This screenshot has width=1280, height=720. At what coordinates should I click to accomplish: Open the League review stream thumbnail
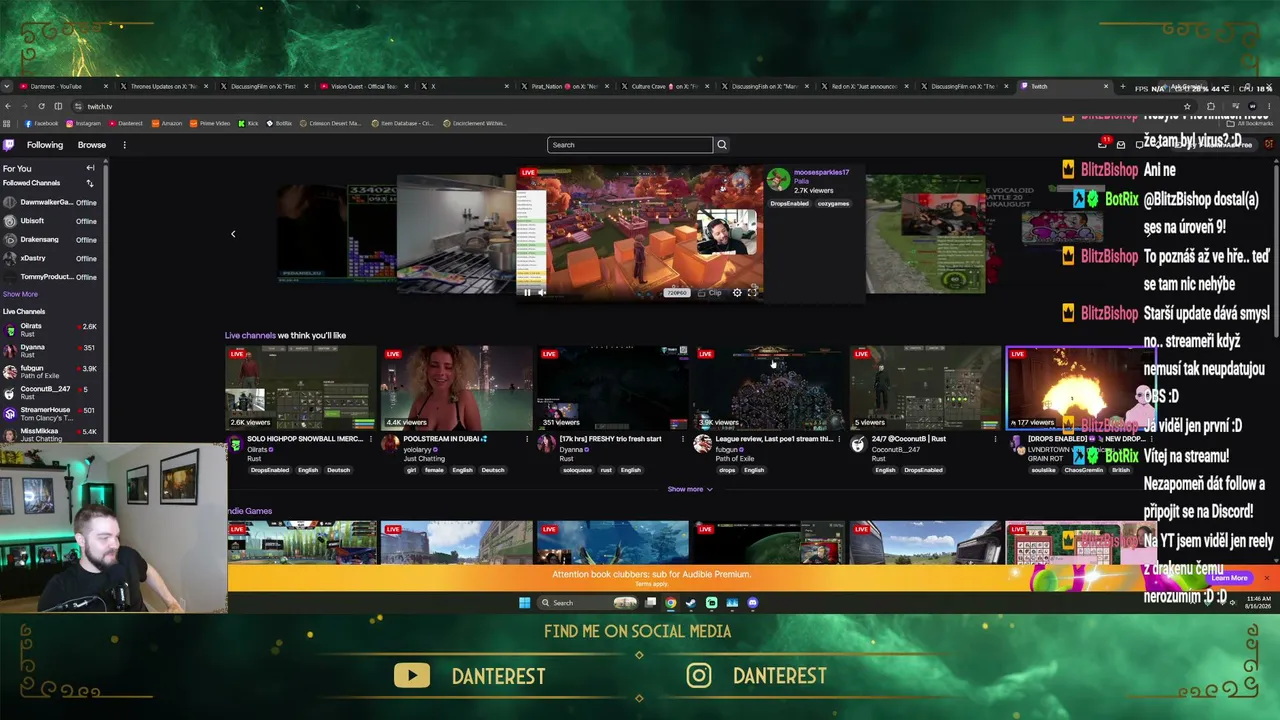[x=769, y=388]
